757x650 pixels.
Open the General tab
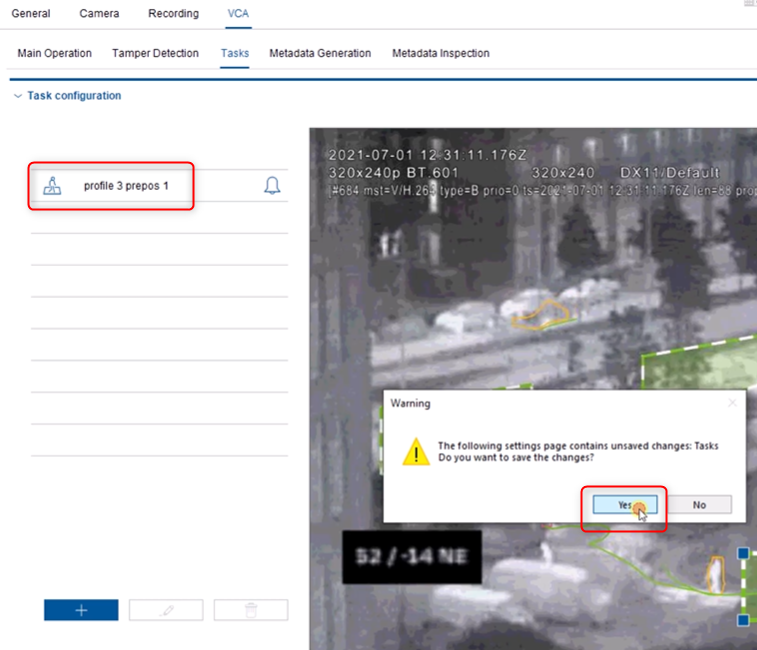click(x=31, y=14)
